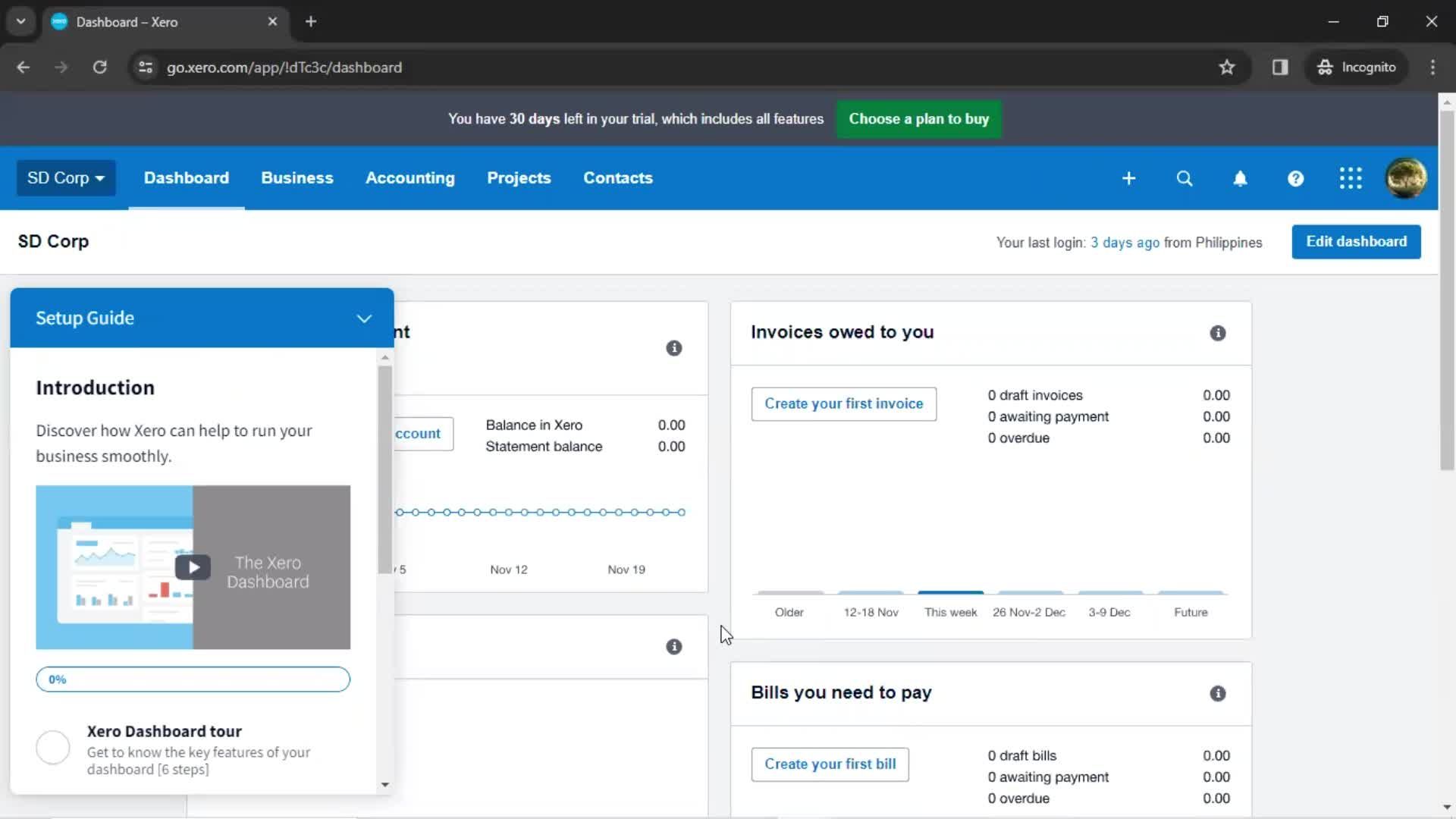Screen dimensions: 1456x819
Task: Click Create your first bill
Action: (830, 764)
